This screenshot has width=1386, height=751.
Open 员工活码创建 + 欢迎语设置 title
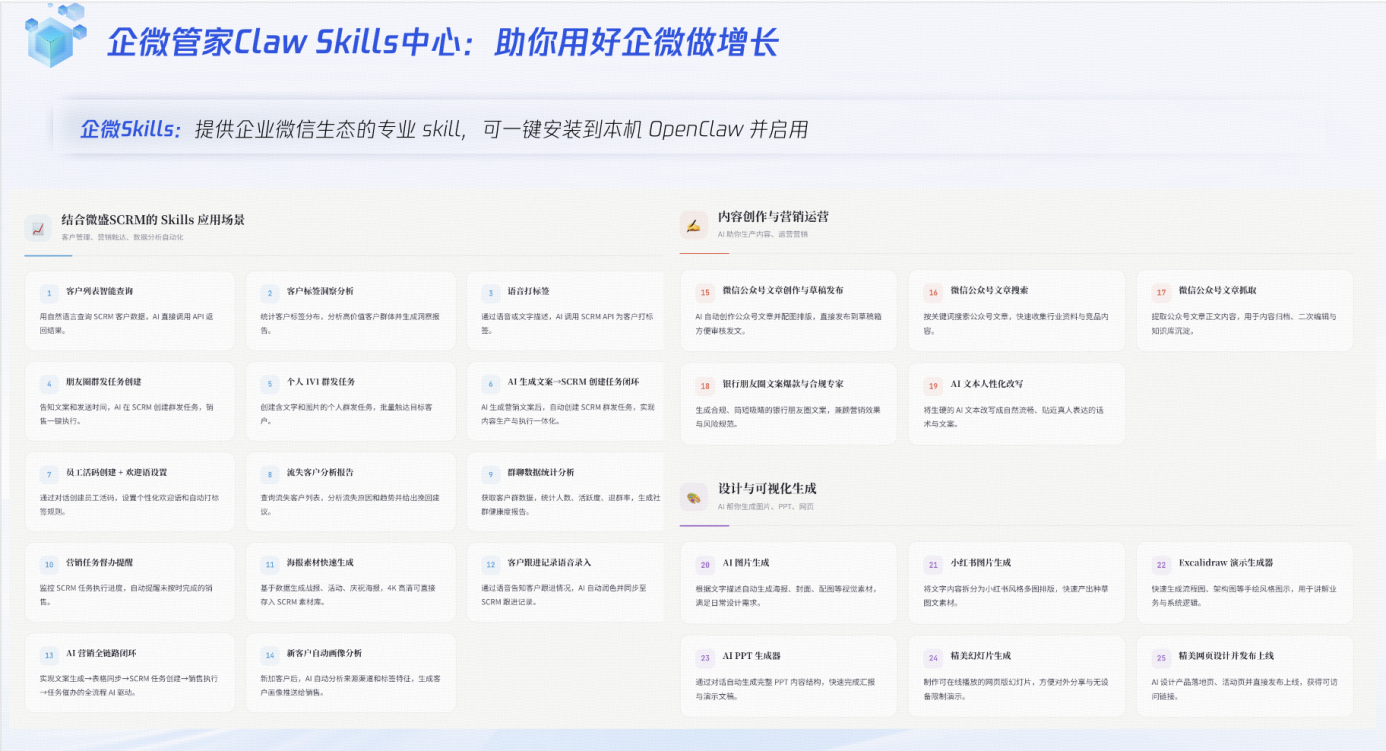[x=117, y=472]
